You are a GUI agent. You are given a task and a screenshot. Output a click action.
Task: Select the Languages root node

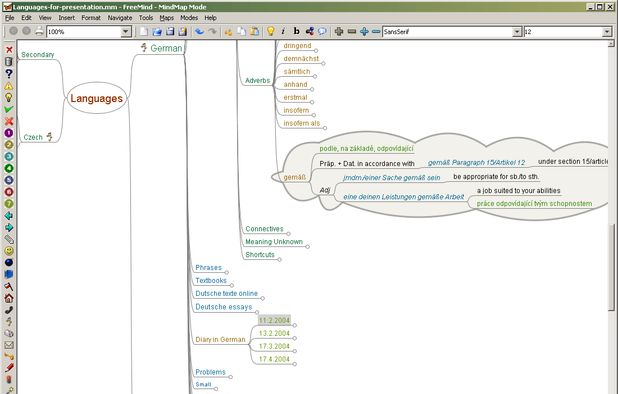(x=97, y=98)
